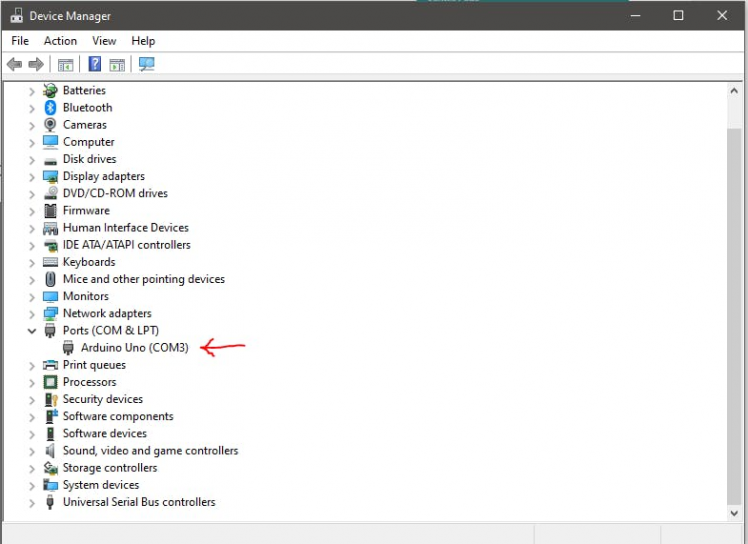Open the Action menu
The width and height of the screenshot is (748, 544).
pos(60,41)
